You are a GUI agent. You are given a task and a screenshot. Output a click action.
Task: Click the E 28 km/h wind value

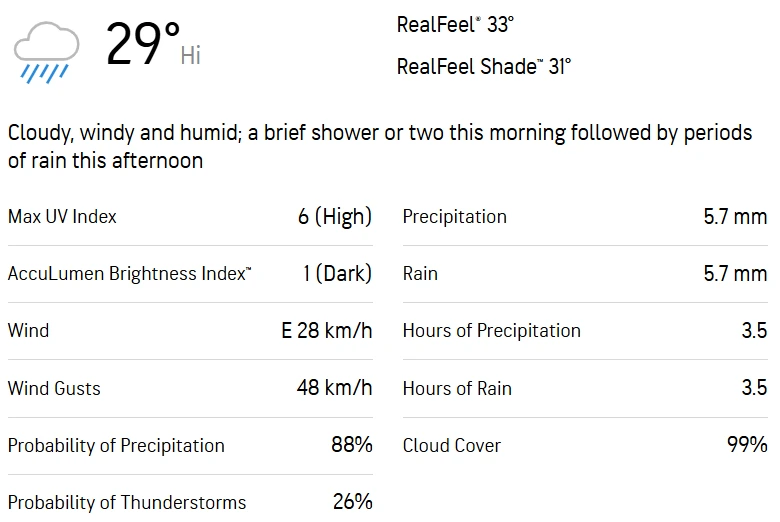pyautogui.click(x=326, y=331)
